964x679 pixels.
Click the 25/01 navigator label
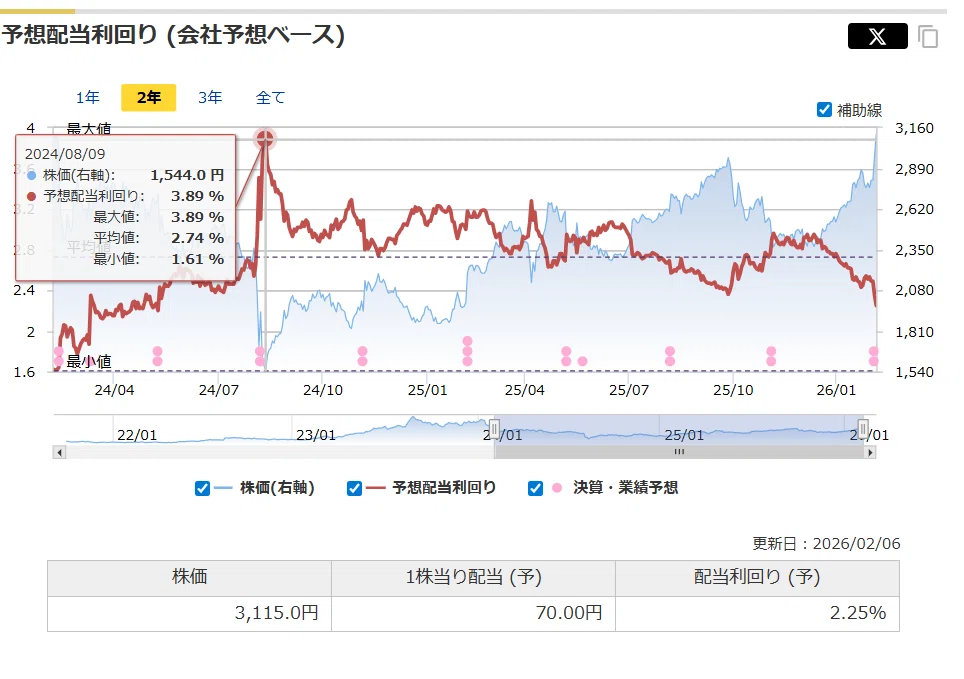(x=684, y=435)
